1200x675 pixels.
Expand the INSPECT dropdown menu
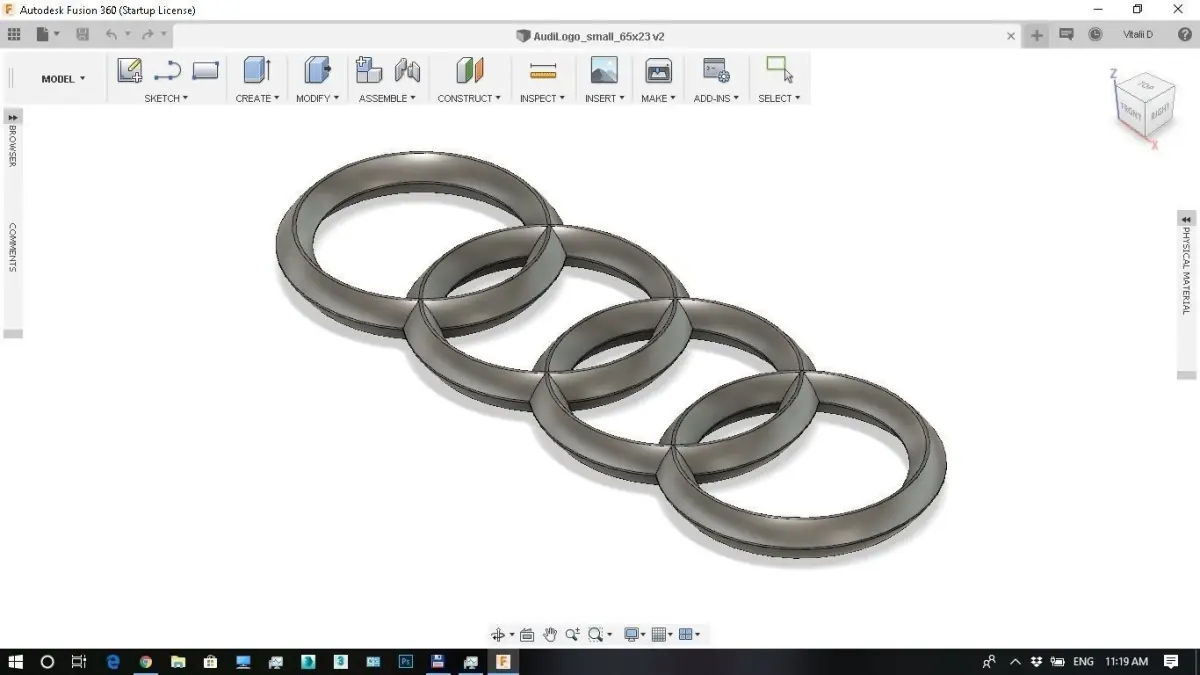pyautogui.click(x=542, y=98)
